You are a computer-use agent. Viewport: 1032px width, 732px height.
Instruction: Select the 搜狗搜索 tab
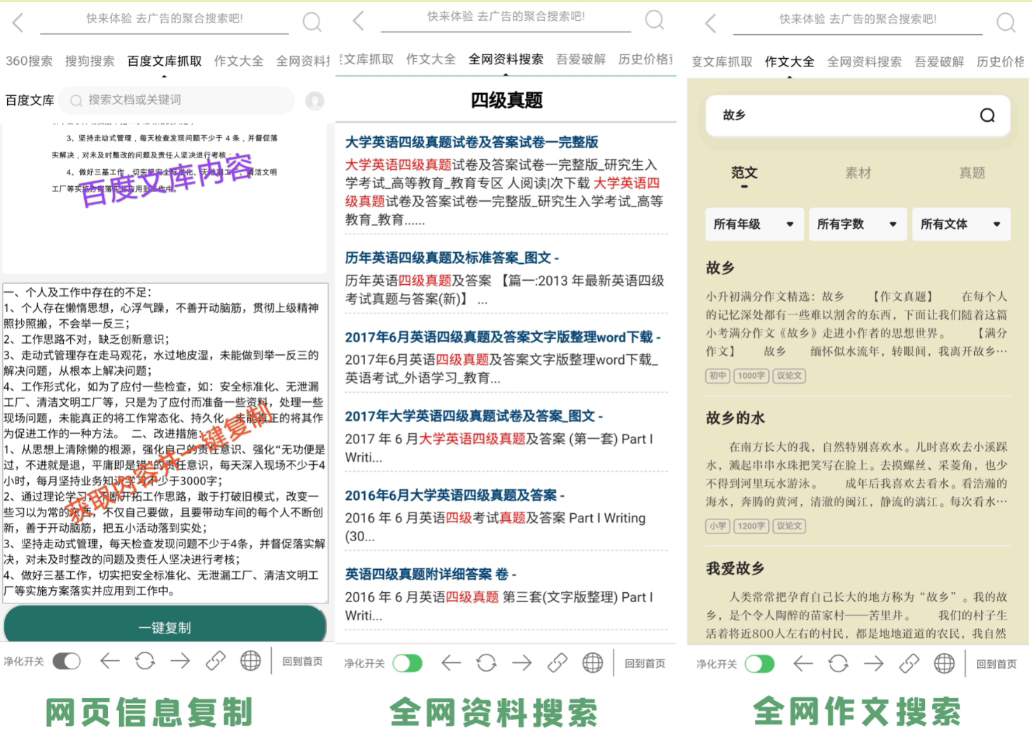click(90, 61)
